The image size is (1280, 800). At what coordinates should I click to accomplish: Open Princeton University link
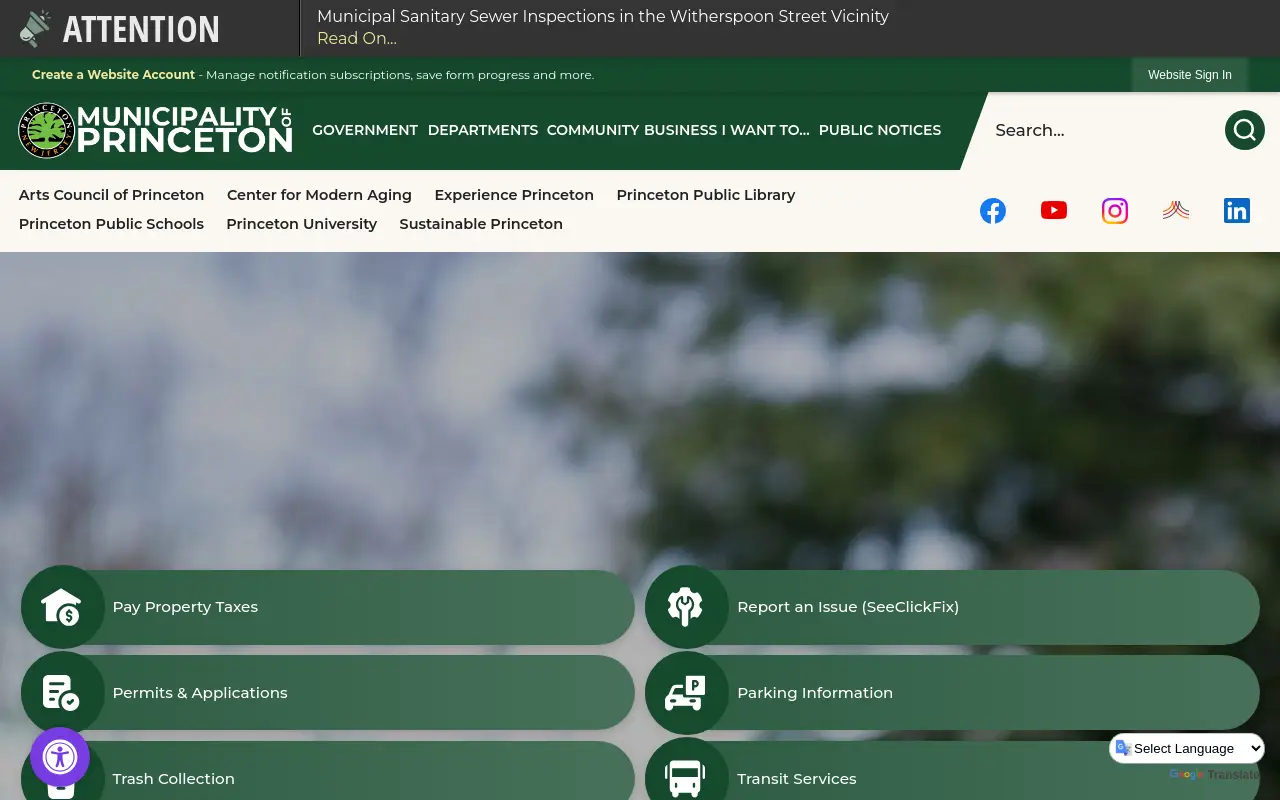click(301, 224)
